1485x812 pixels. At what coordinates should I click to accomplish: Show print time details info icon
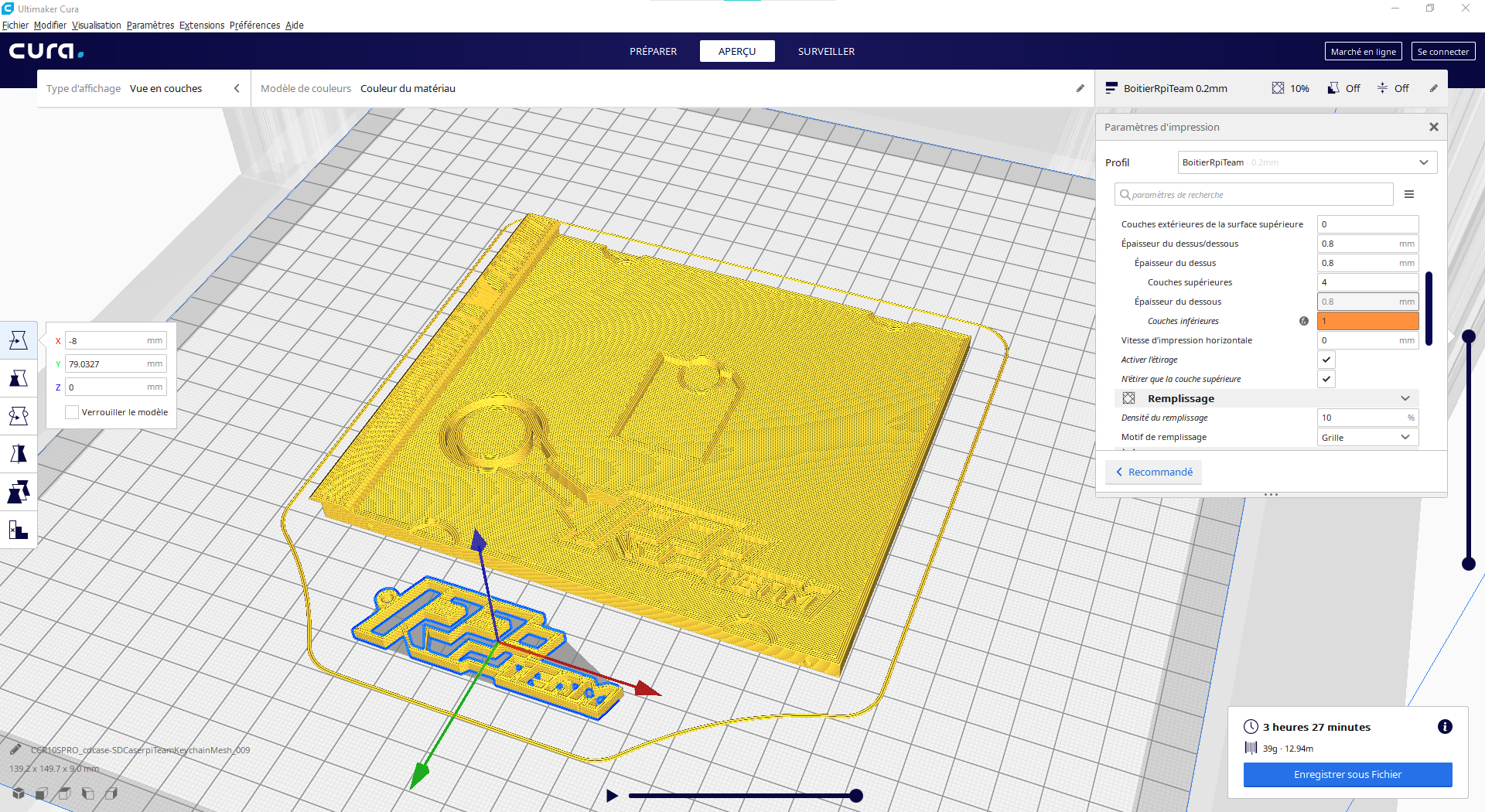pyautogui.click(x=1445, y=726)
